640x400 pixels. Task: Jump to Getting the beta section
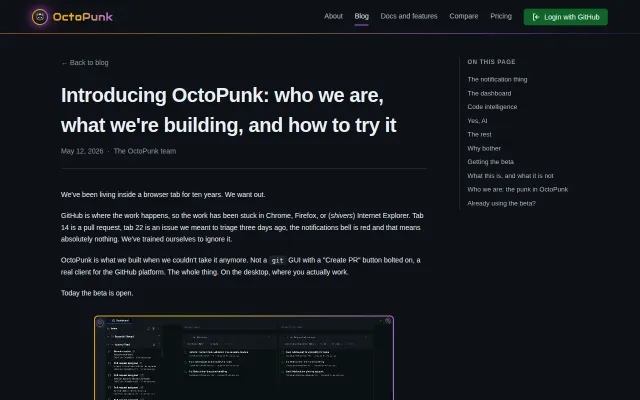[x=490, y=162]
